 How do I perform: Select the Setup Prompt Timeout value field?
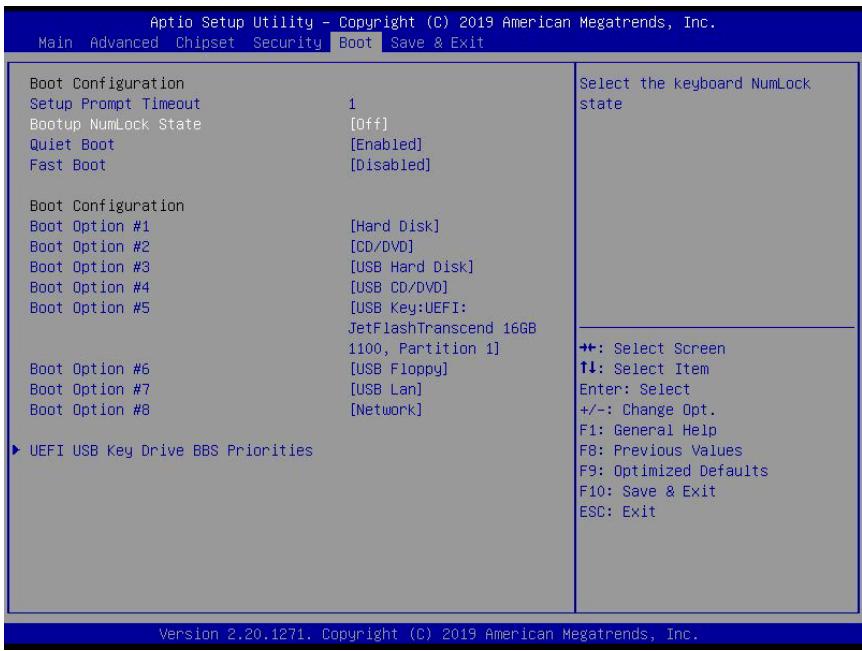(352, 104)
